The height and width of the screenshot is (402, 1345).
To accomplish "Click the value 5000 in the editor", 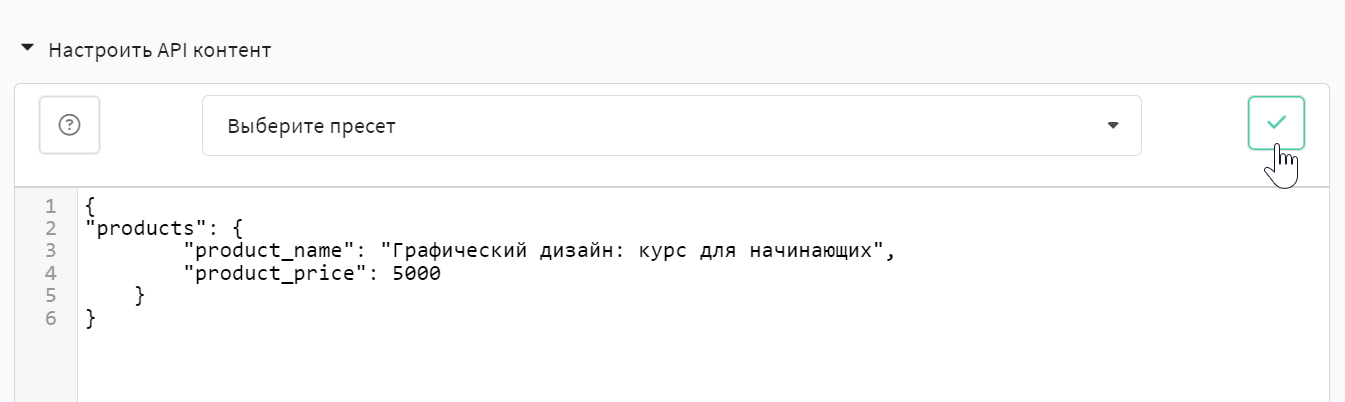I will tap(416, 273).
